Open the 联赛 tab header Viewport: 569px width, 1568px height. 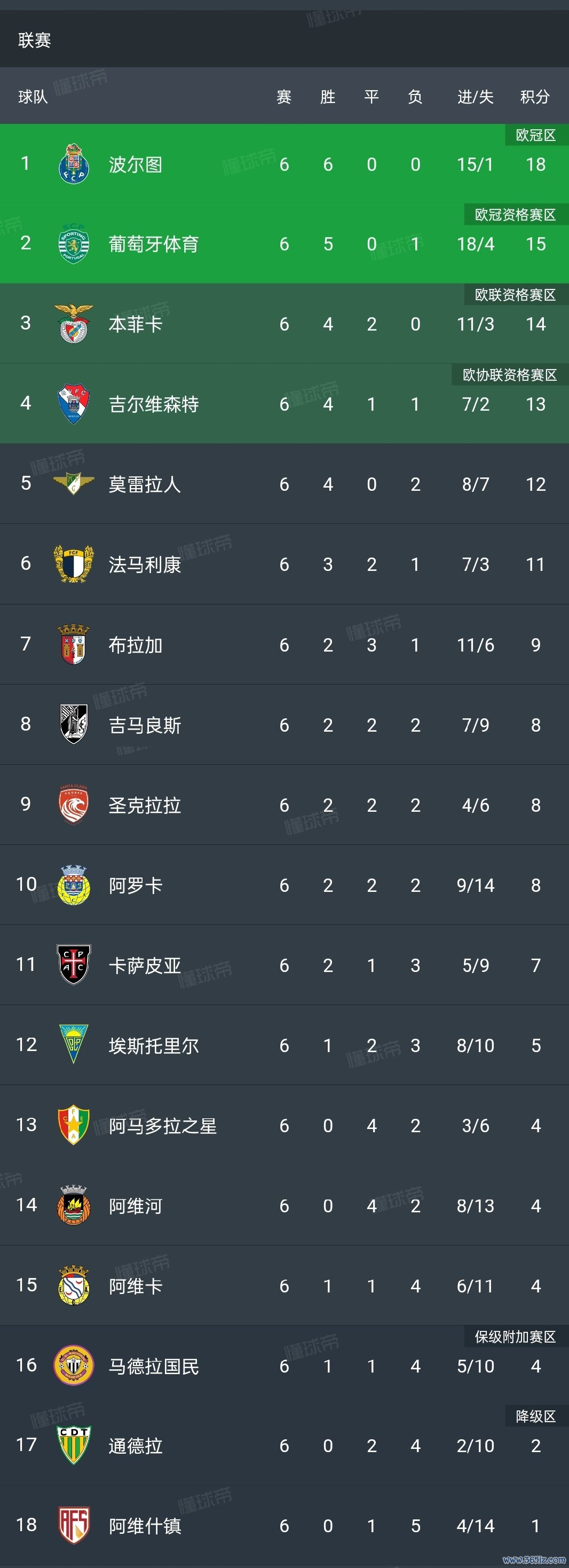35,40
